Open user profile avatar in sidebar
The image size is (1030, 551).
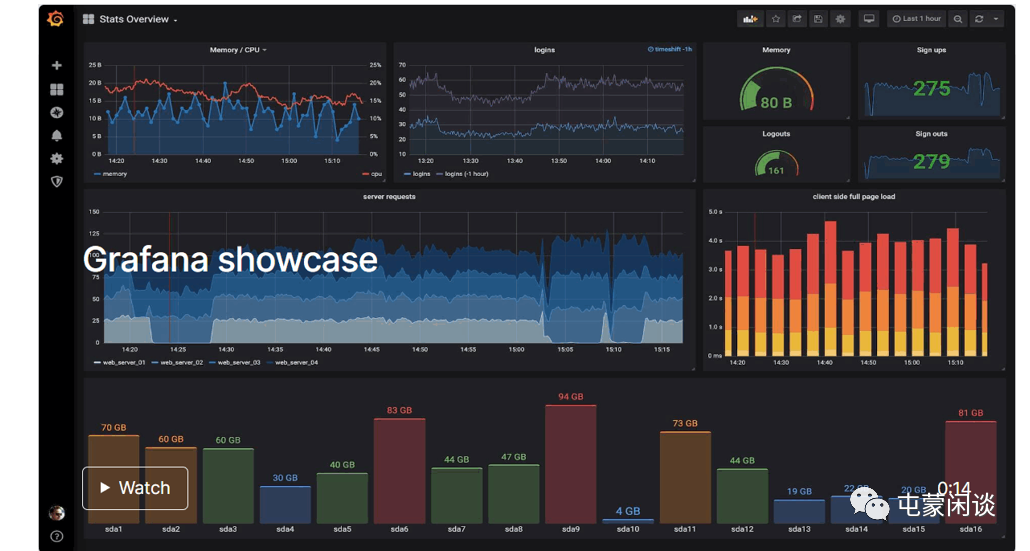tap(57, 513)
